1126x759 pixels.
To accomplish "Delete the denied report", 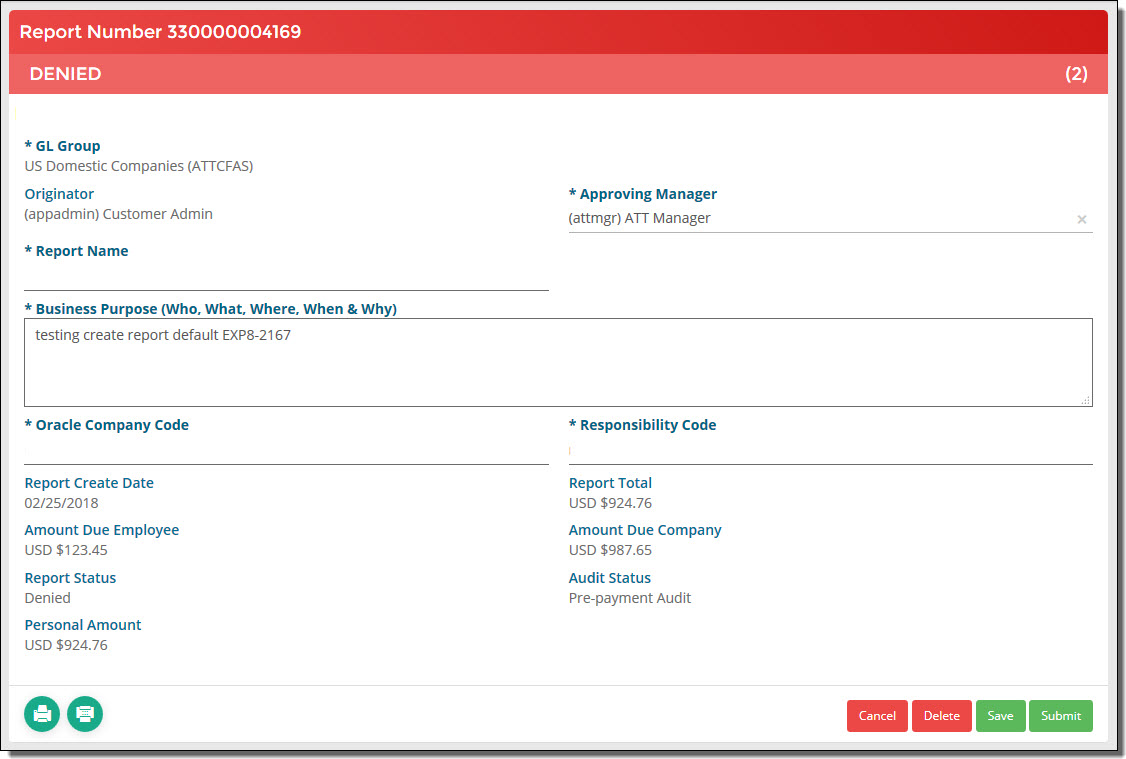I will (x=941, y=716).
